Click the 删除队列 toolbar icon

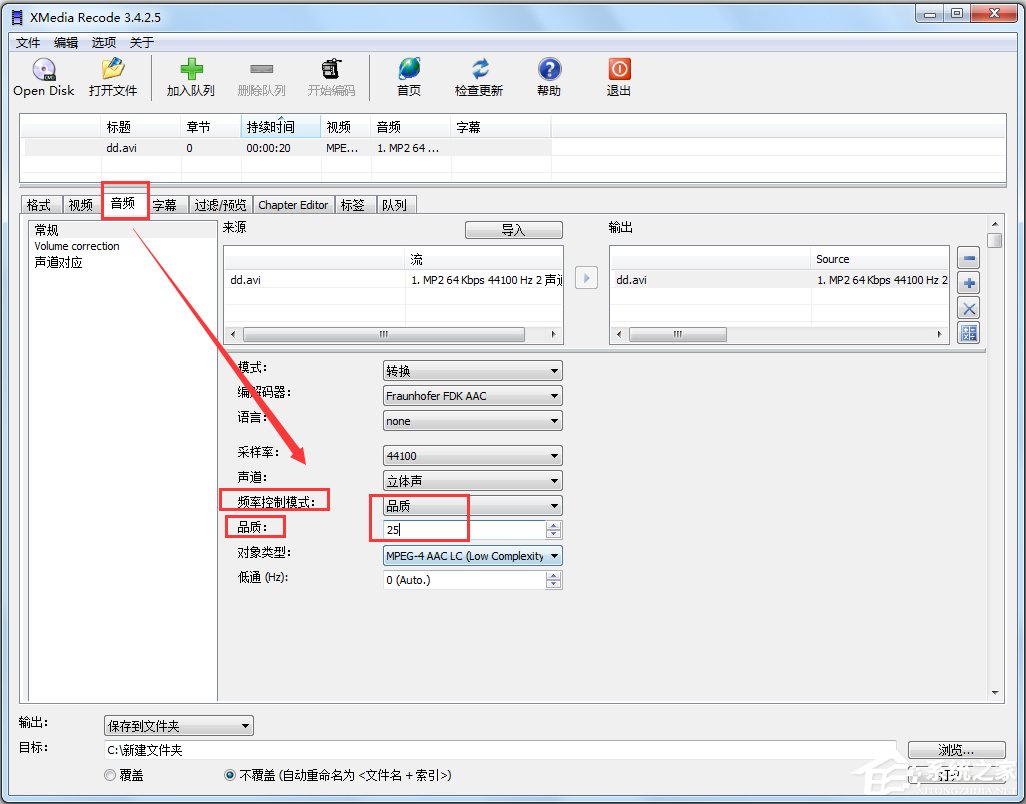coord(261,78)
